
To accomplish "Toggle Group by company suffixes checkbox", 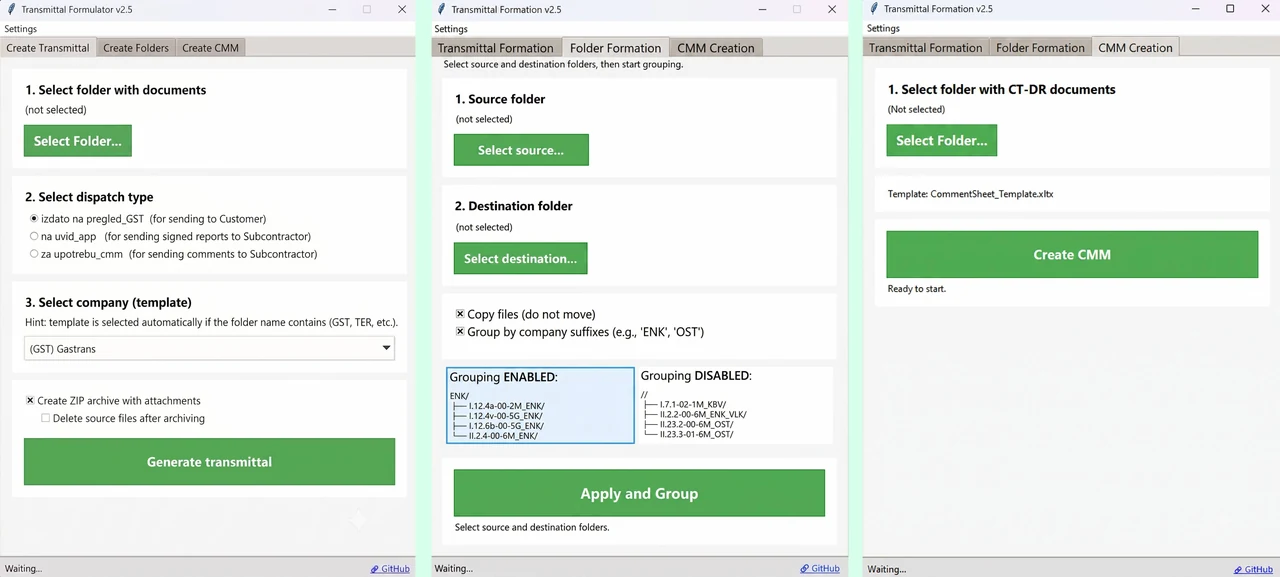I will 460,332.
